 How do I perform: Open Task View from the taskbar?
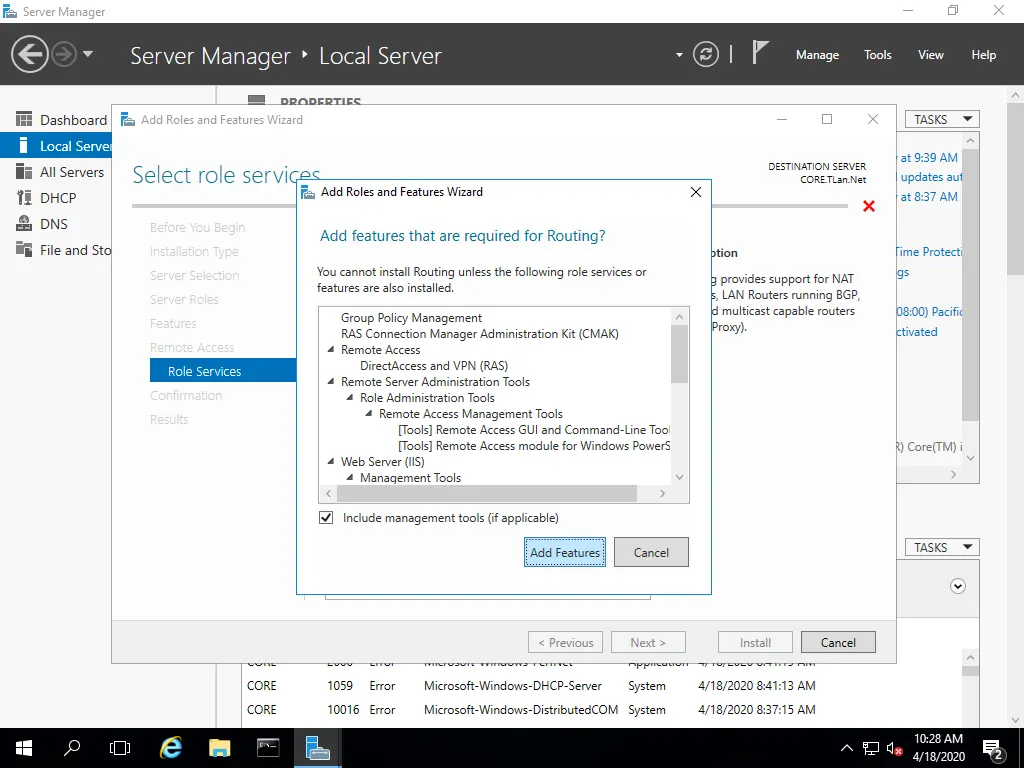click(x=120, y=748)
